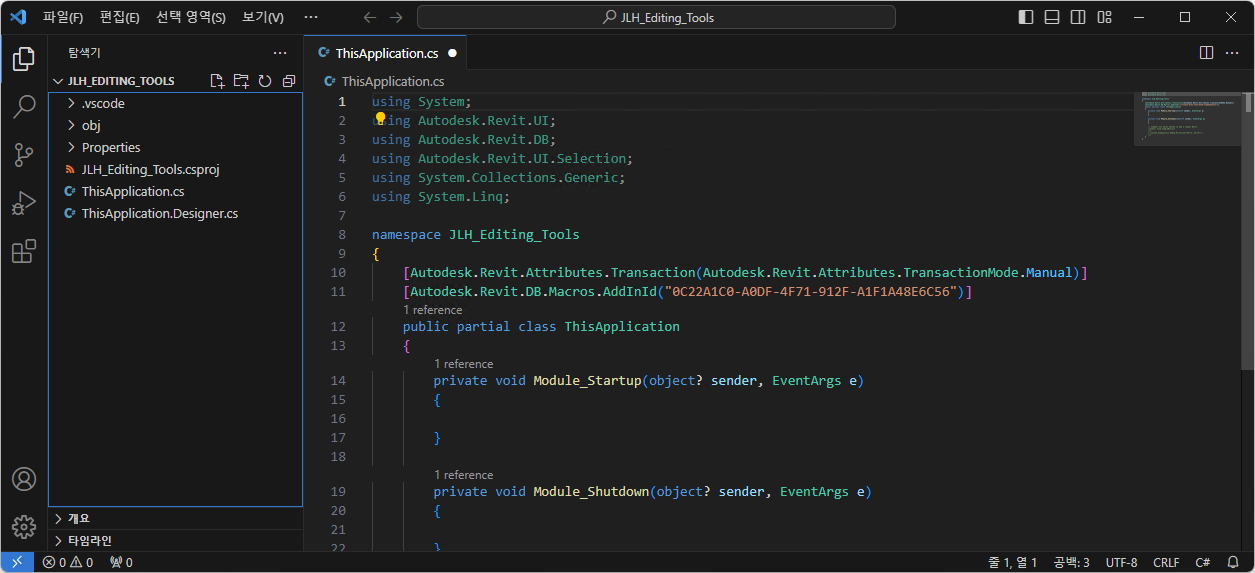Click cursor position 줄 1, 열 1
This screenshot has height=573, width=1255.
point(1013,562)
